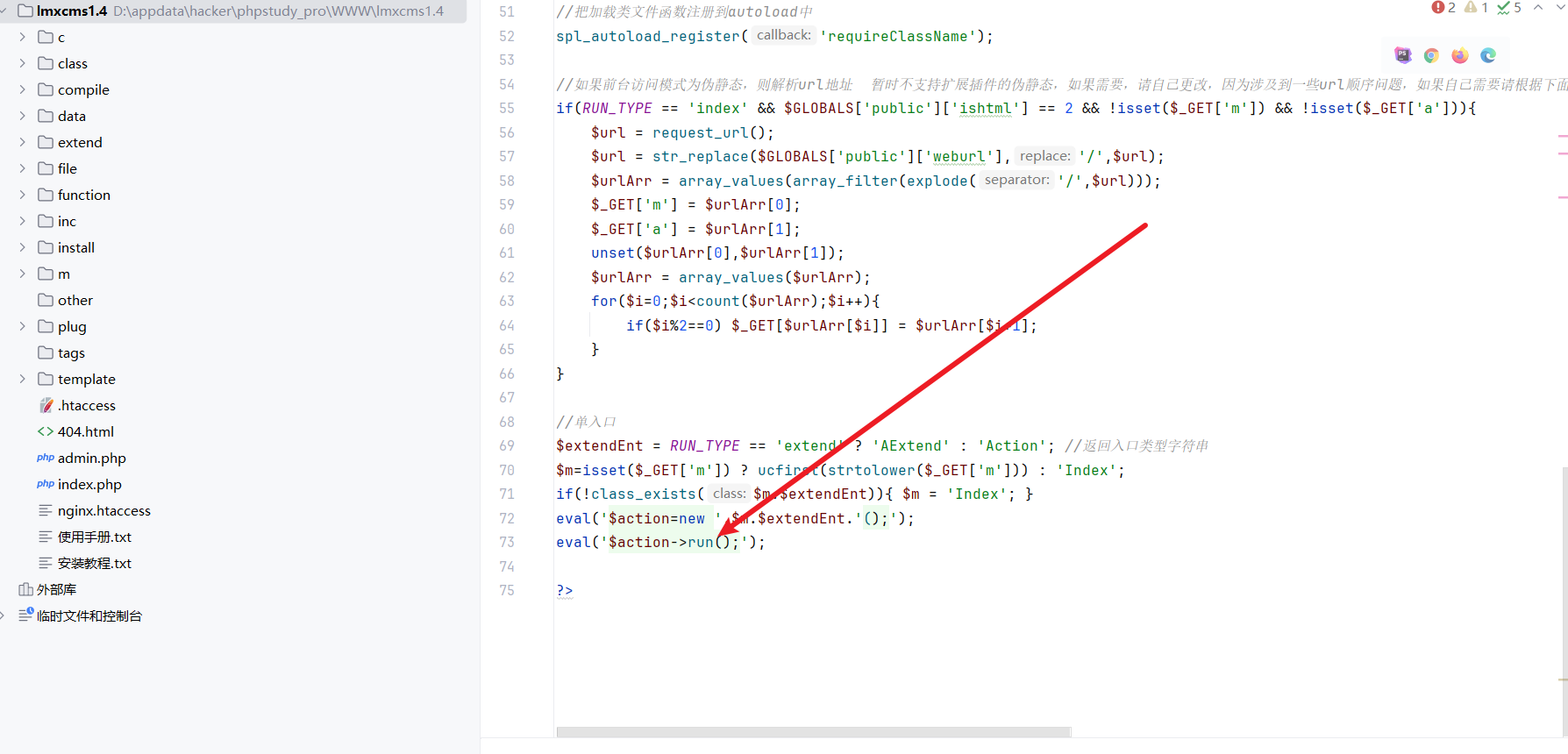The width and height of the screenshot is (1568, 754).
Task: Open admin.php in the project tree
Action: (x=91, y=458)
